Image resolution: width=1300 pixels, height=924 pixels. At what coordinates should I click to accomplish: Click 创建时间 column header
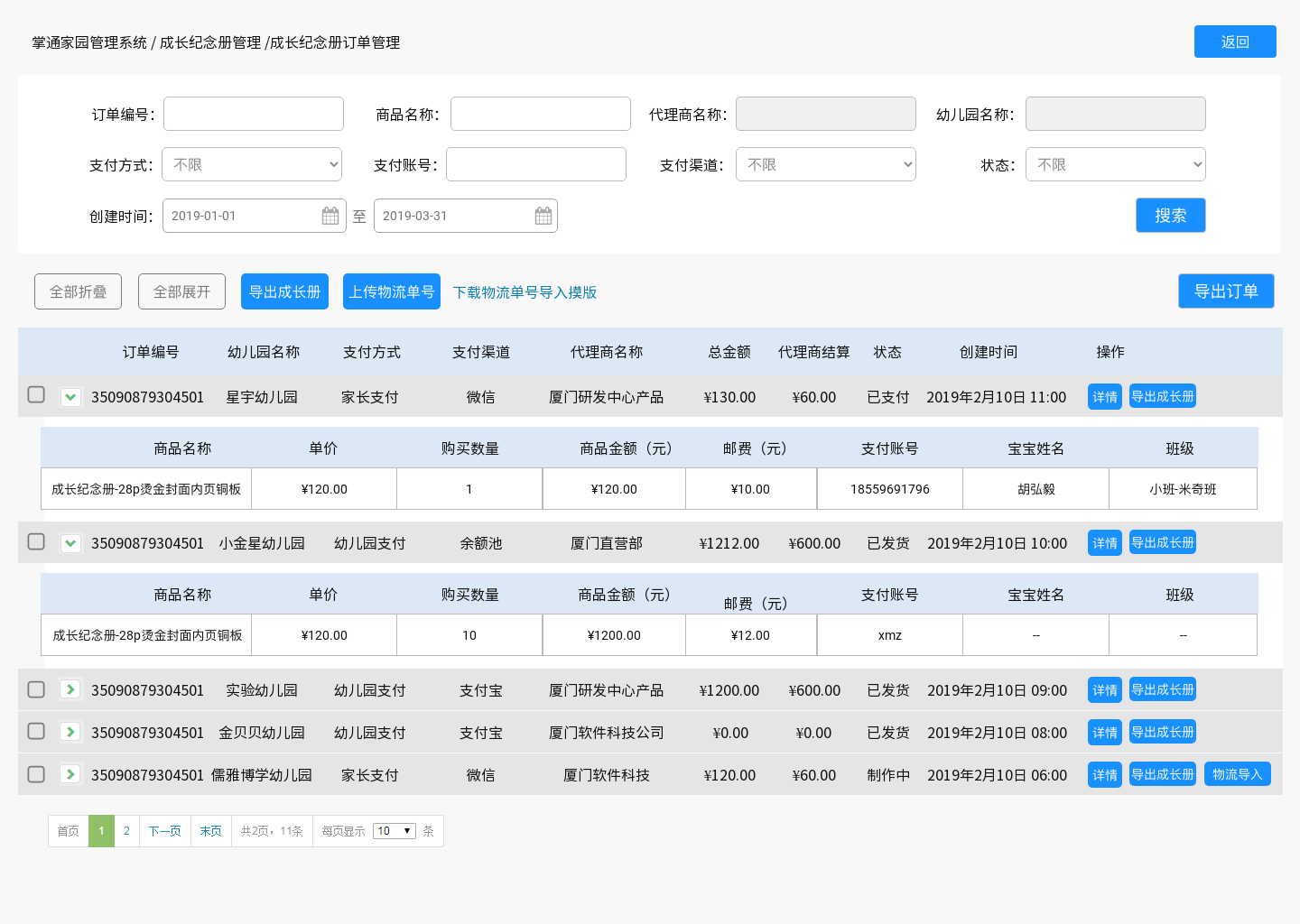point(989,352)
